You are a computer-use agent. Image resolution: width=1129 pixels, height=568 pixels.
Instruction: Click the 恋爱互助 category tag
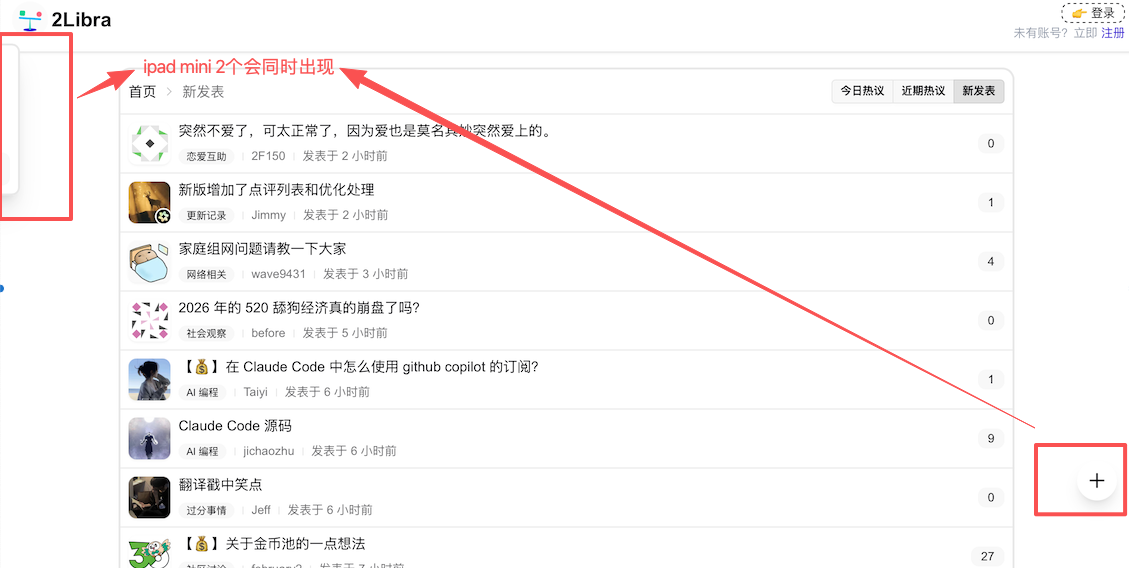[x=207, y=157]
